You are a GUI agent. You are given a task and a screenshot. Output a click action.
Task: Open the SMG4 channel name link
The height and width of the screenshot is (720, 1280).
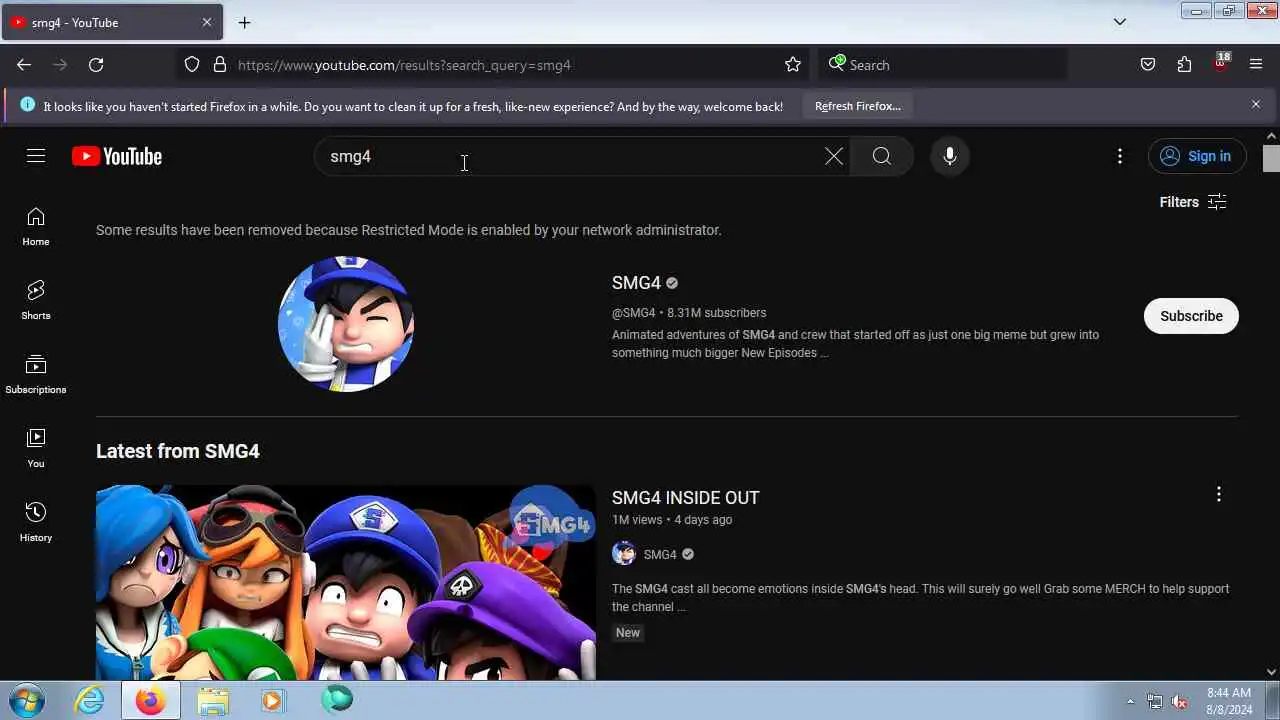point(636,283)
